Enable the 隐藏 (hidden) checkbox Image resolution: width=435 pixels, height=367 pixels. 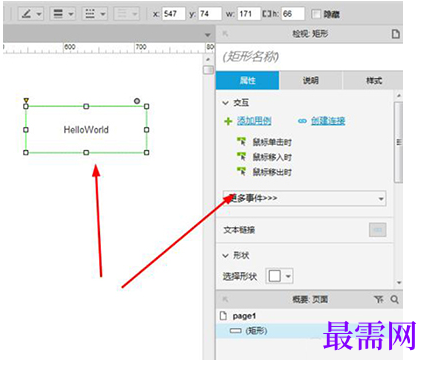point(316,14)
